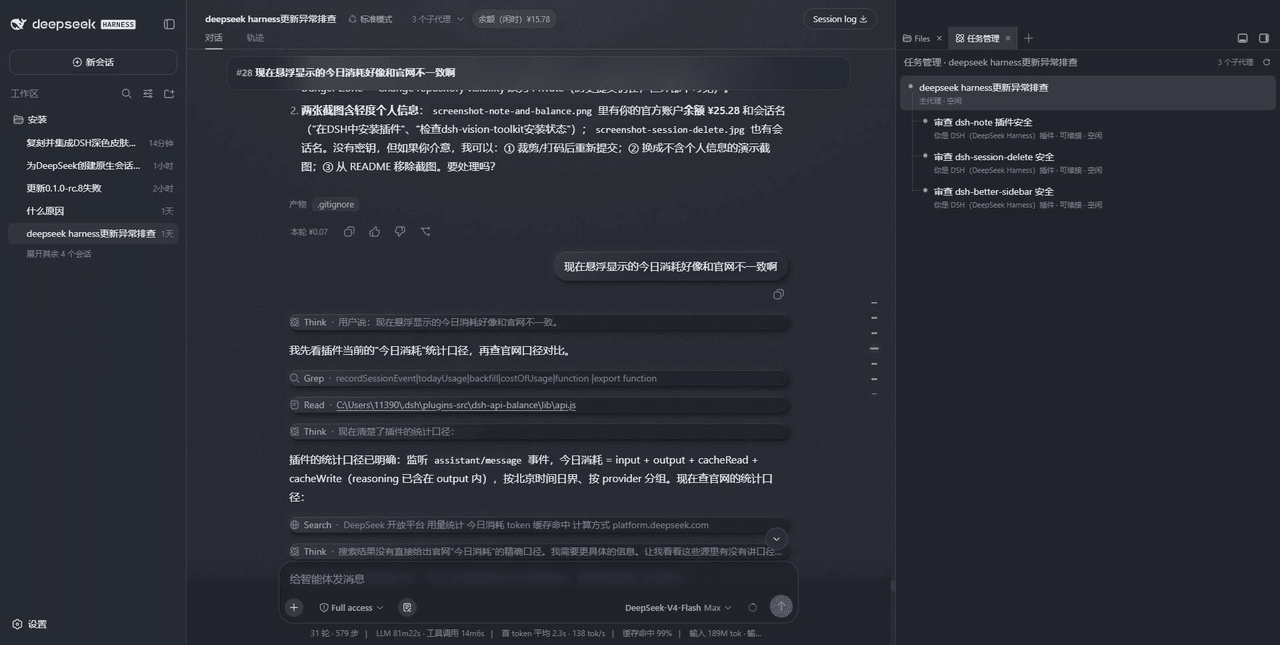1280x645 pixels.
Task: Open the Full access permission dropdown
Action: pos(352,607)
